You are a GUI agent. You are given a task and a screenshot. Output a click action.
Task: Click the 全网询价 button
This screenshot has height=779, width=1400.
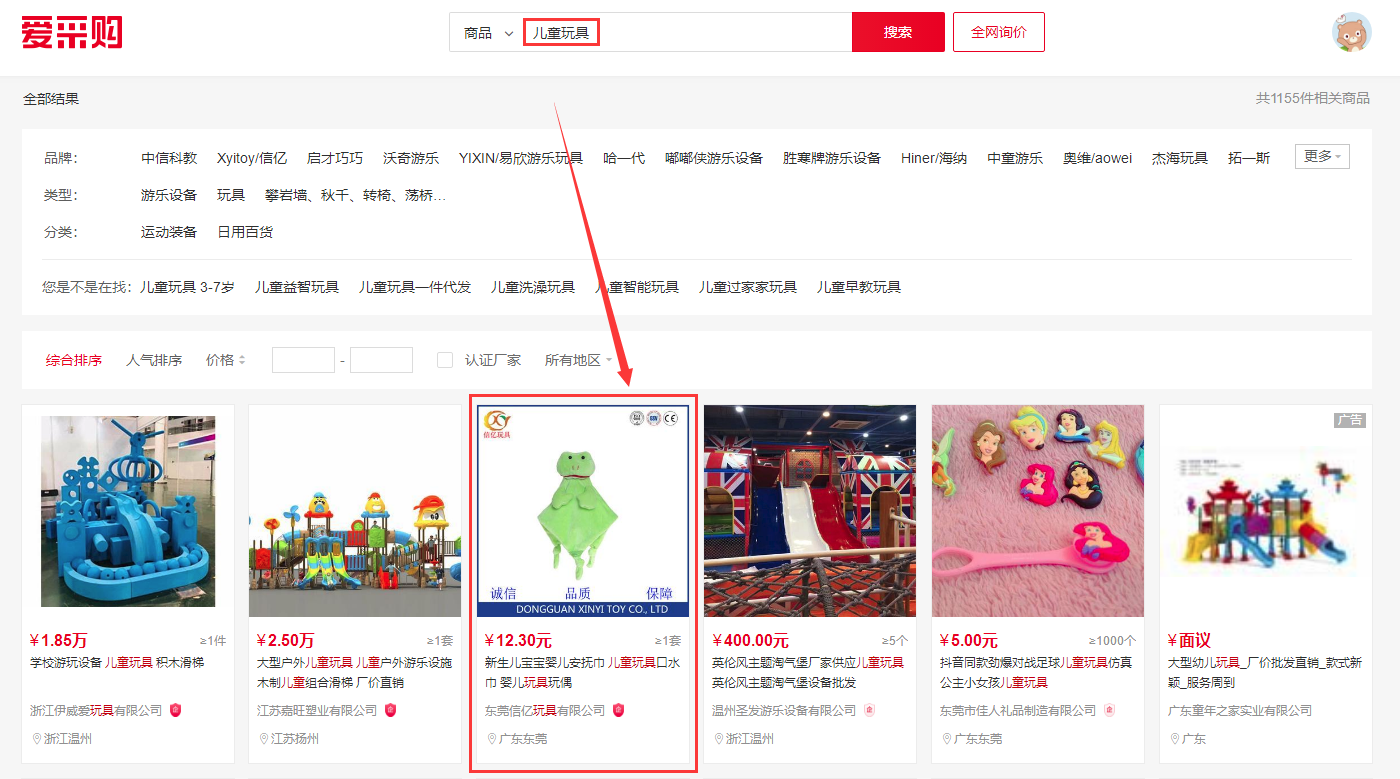coord(999,32)
